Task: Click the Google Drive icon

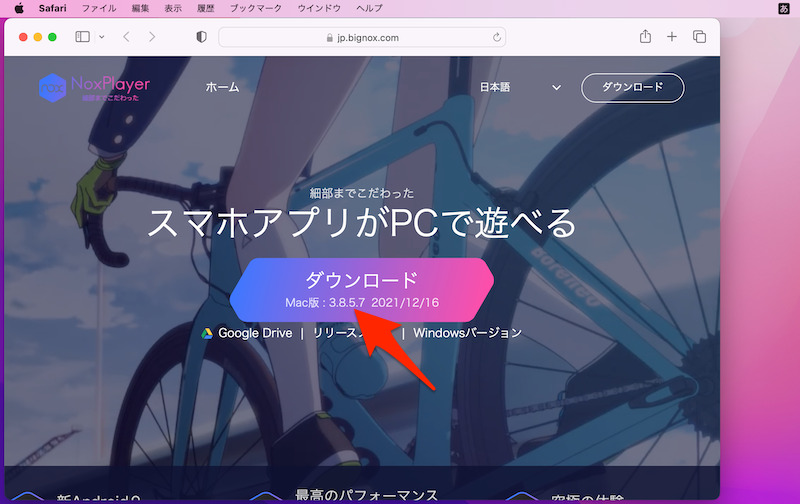Action: [x=207, y=333]
